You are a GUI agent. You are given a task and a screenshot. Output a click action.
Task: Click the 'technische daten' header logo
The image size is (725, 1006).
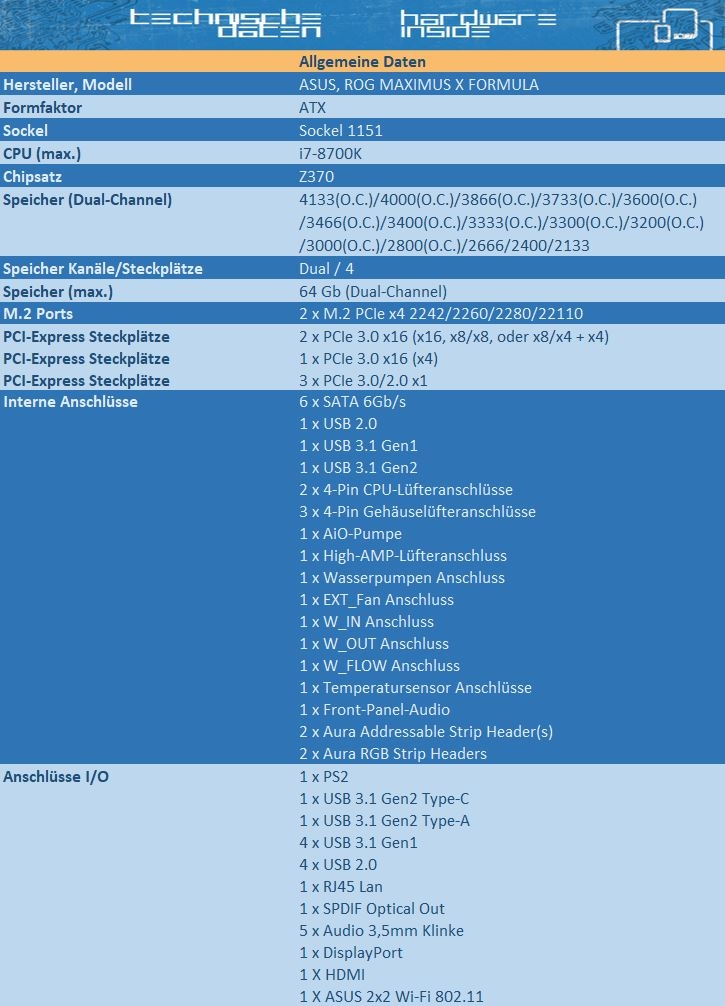tap(225, 23)
